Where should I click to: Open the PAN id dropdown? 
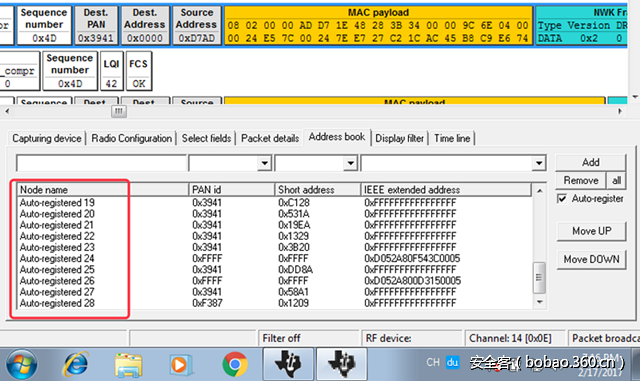coord(264,163)
